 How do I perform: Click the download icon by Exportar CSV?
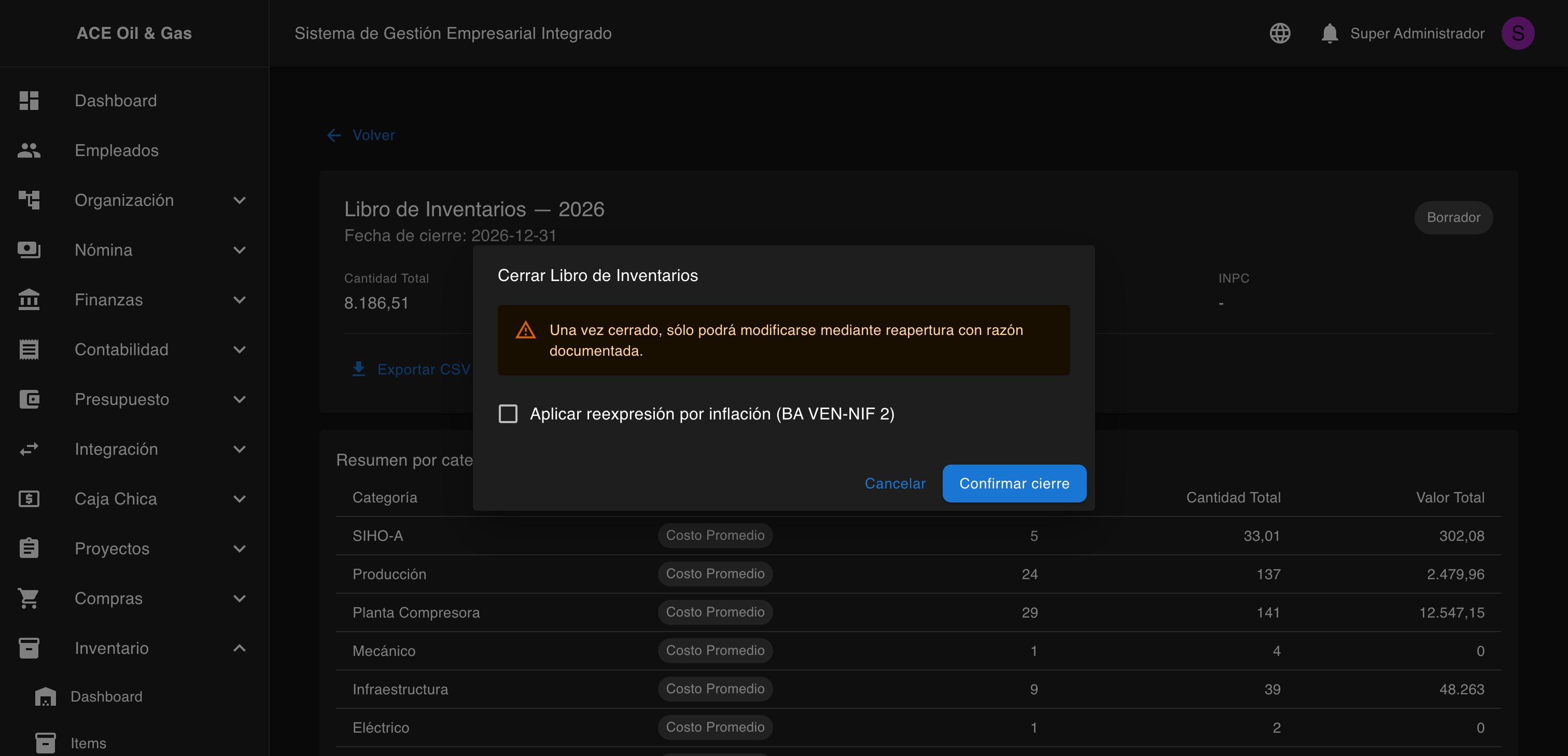coord(358,369)
